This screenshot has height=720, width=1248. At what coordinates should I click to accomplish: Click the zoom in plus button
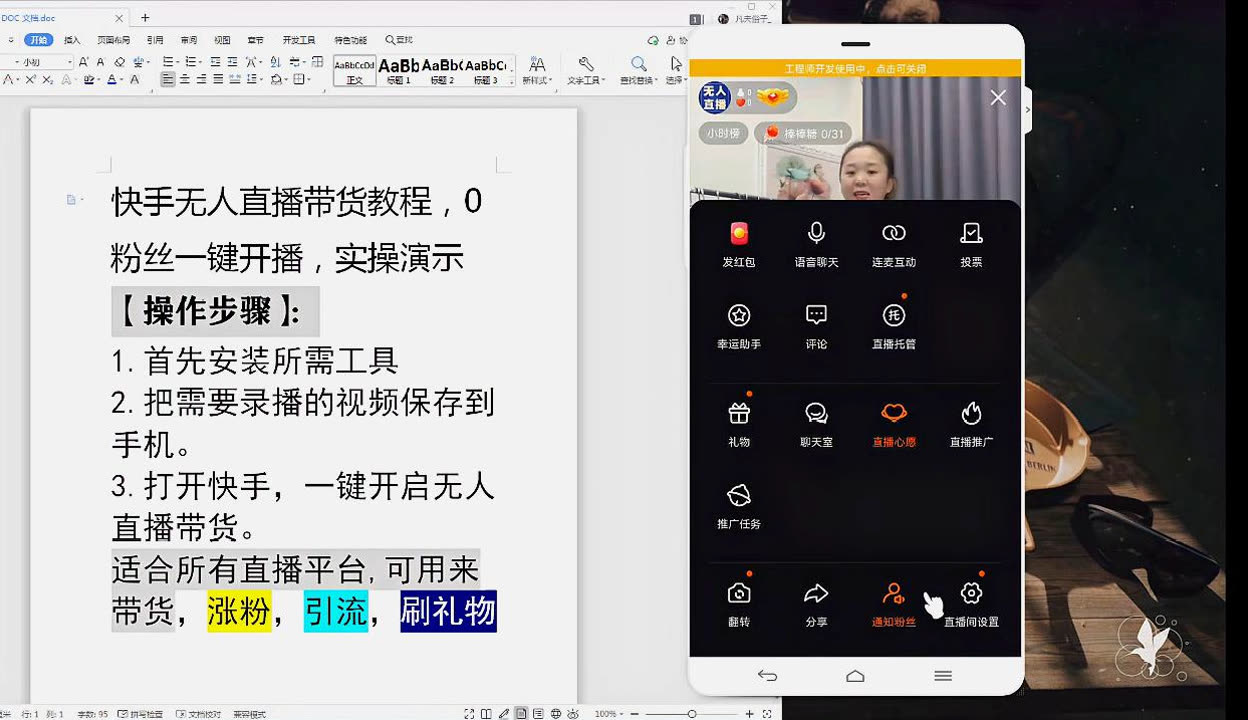point(749,714)
